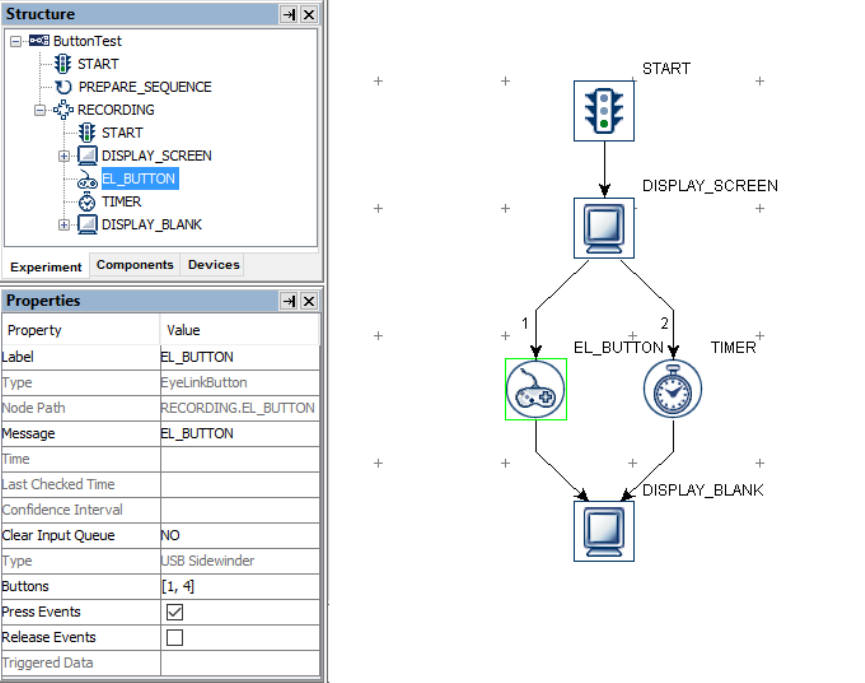Click the Last Checked Time property row

(161, 484)
